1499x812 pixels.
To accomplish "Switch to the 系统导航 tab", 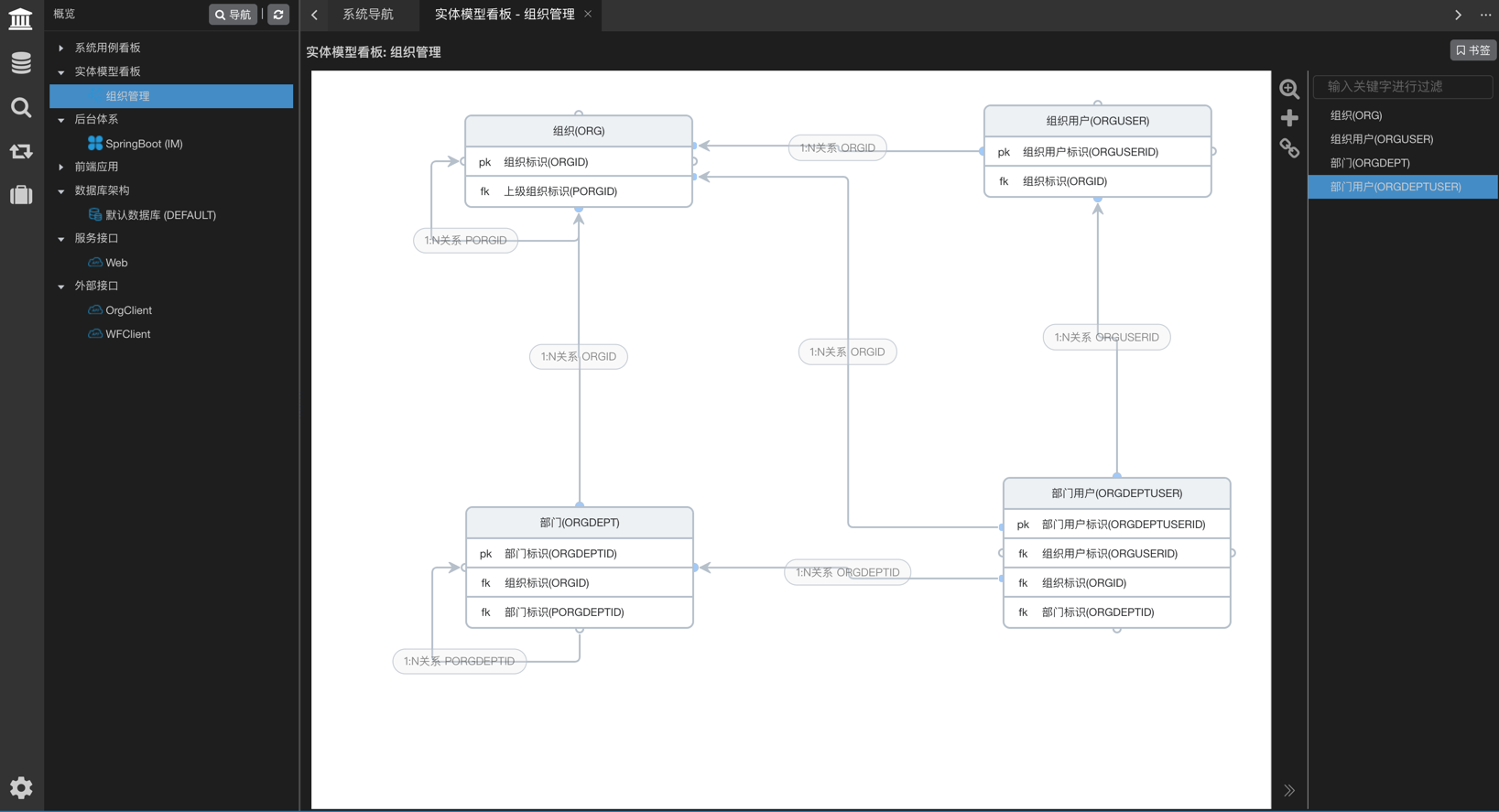I will (368, 15).
